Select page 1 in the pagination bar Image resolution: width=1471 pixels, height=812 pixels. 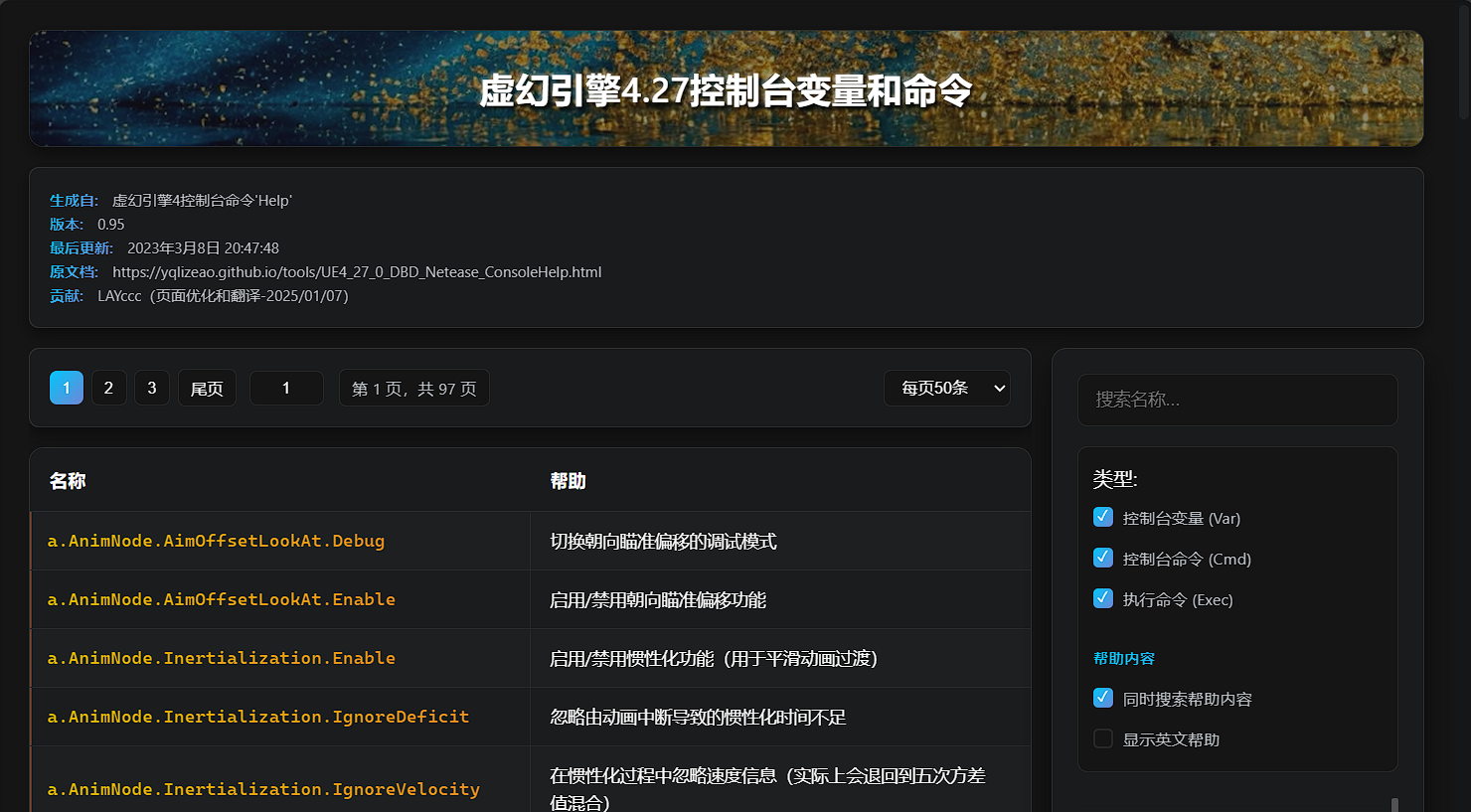coord(66,388)
